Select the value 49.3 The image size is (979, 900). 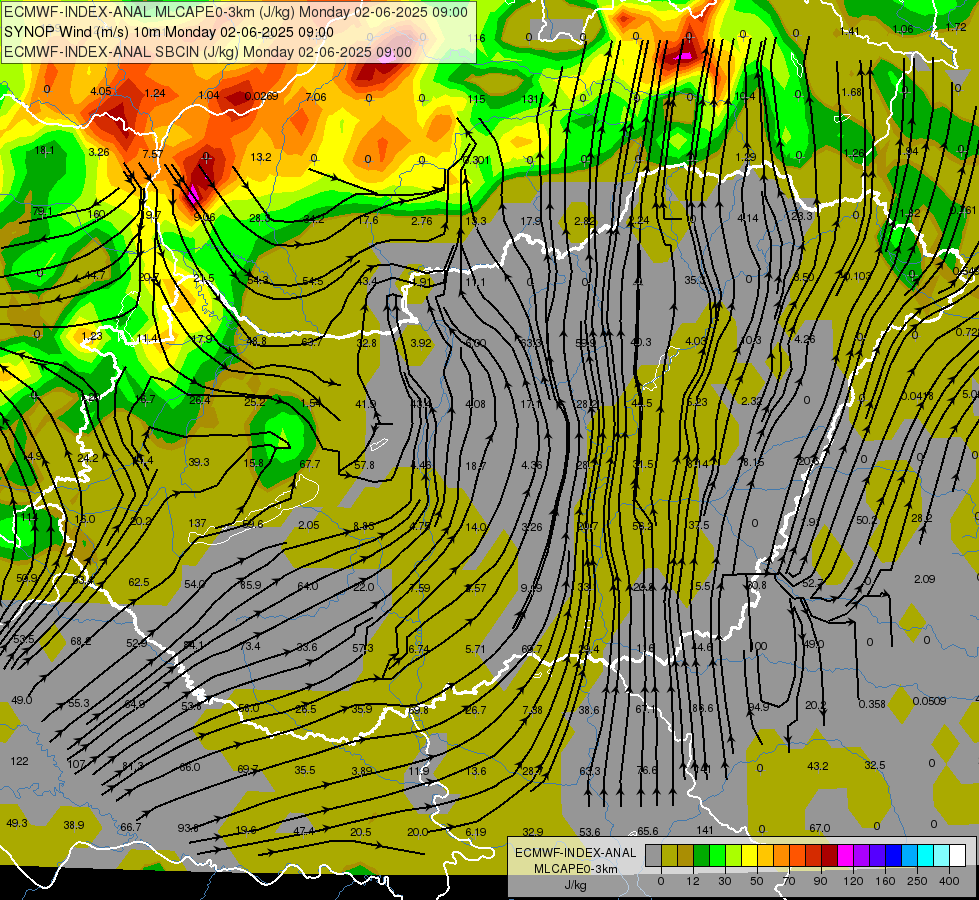click(17, 823)
